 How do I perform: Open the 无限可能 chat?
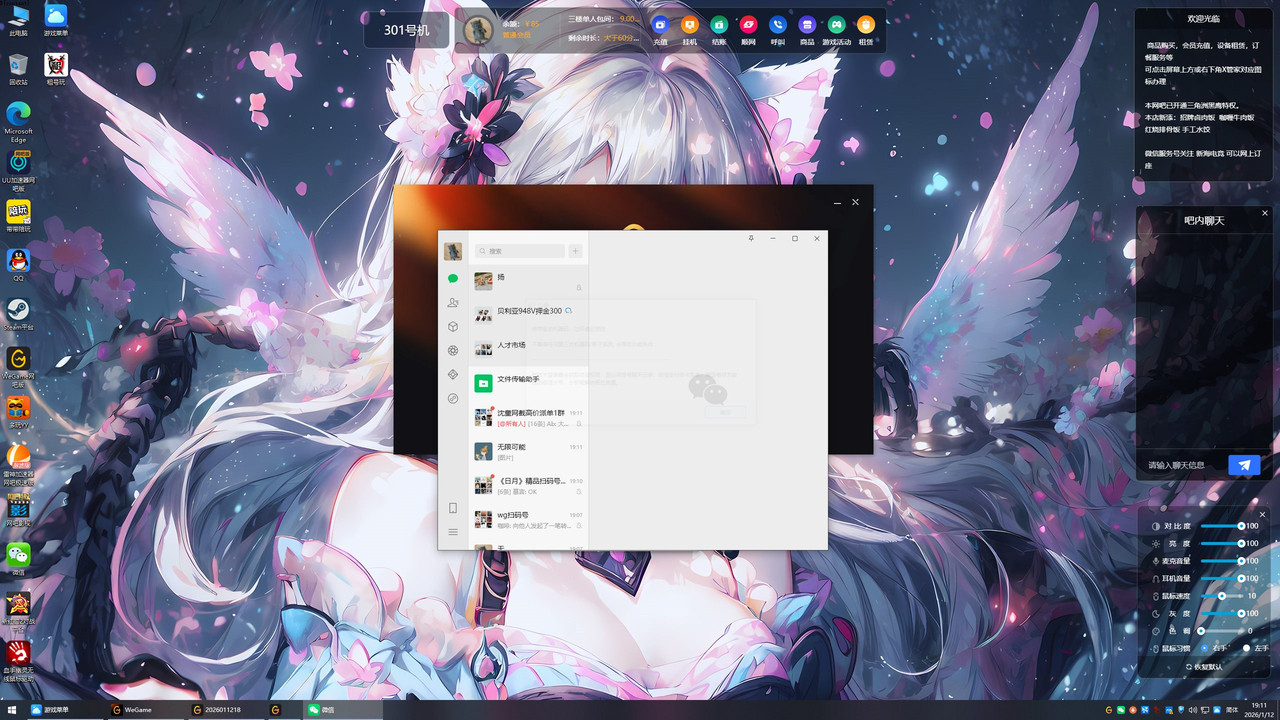(528, 451)
